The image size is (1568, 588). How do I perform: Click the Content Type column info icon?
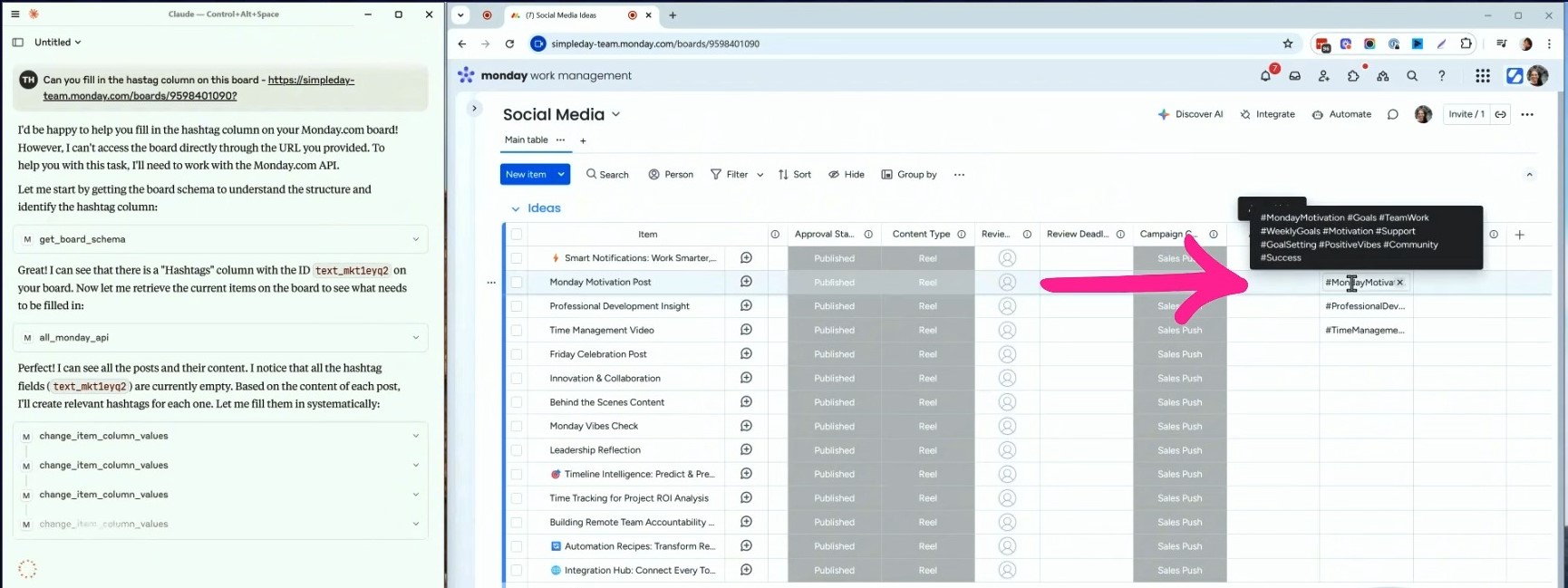pos(962,234)
